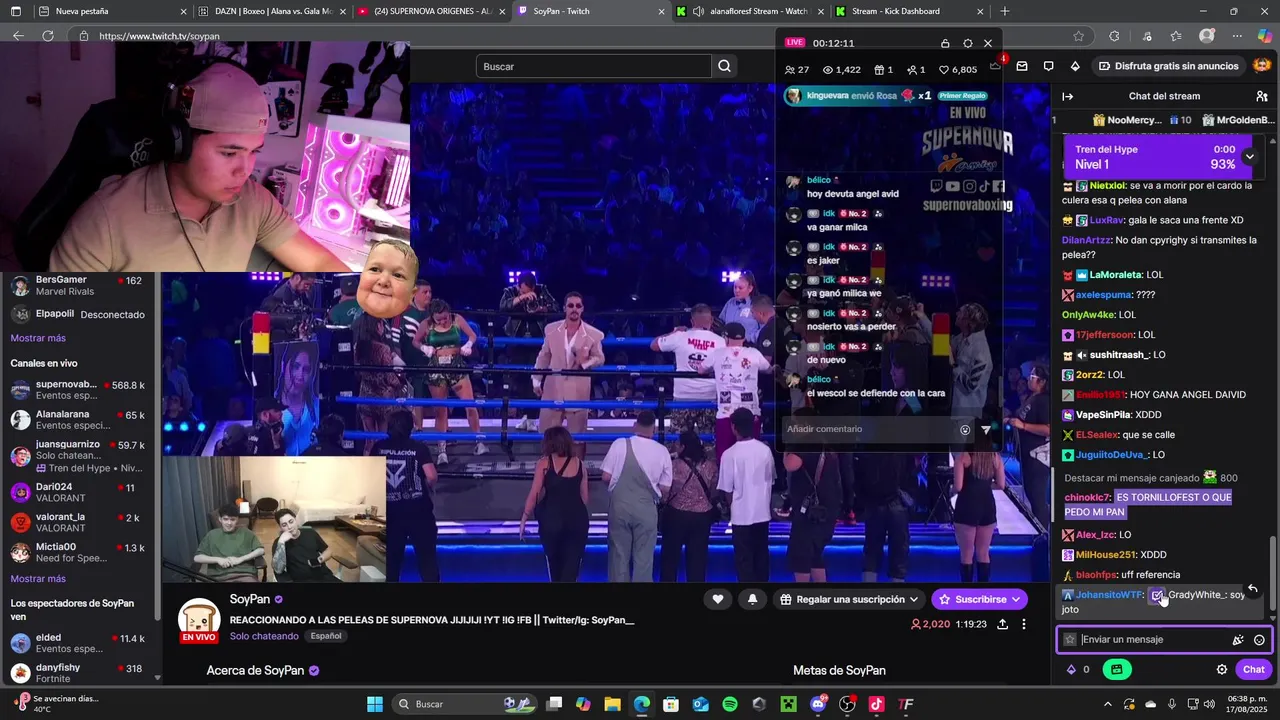Open Spotify from taskbar
The width and height of the screenshot is (1280, 720).
click(x=730, y=704)
